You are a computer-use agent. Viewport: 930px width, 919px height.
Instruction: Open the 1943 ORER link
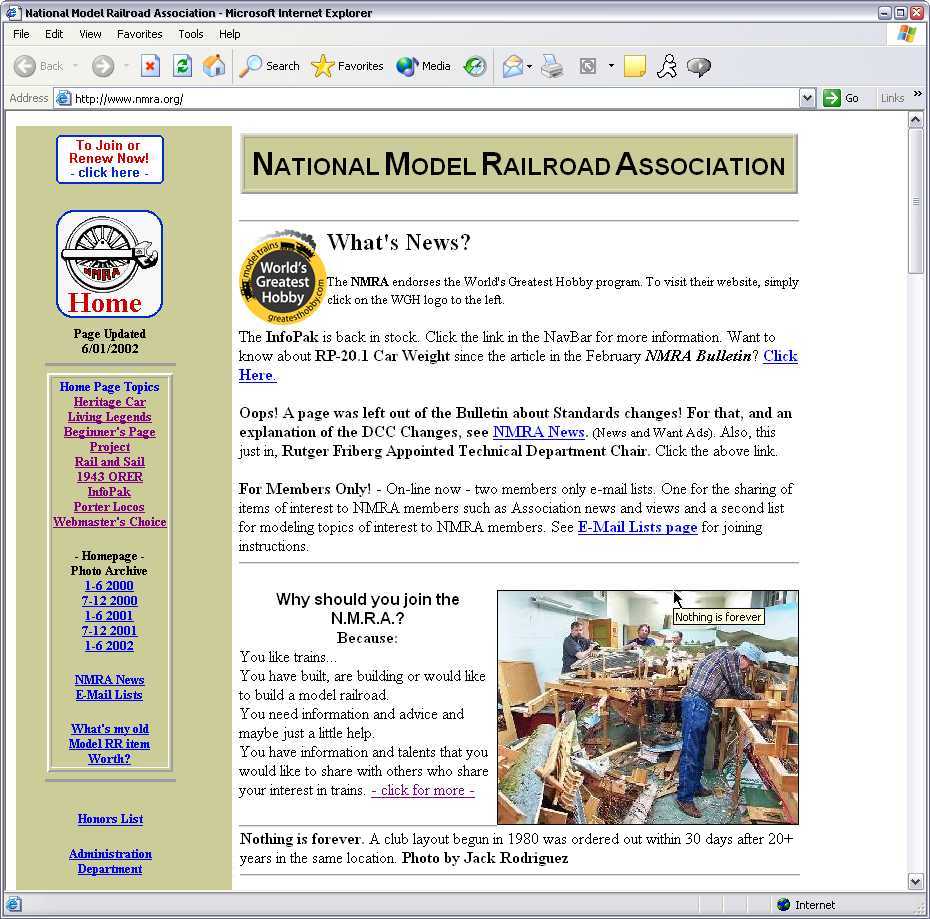(110, 476)
